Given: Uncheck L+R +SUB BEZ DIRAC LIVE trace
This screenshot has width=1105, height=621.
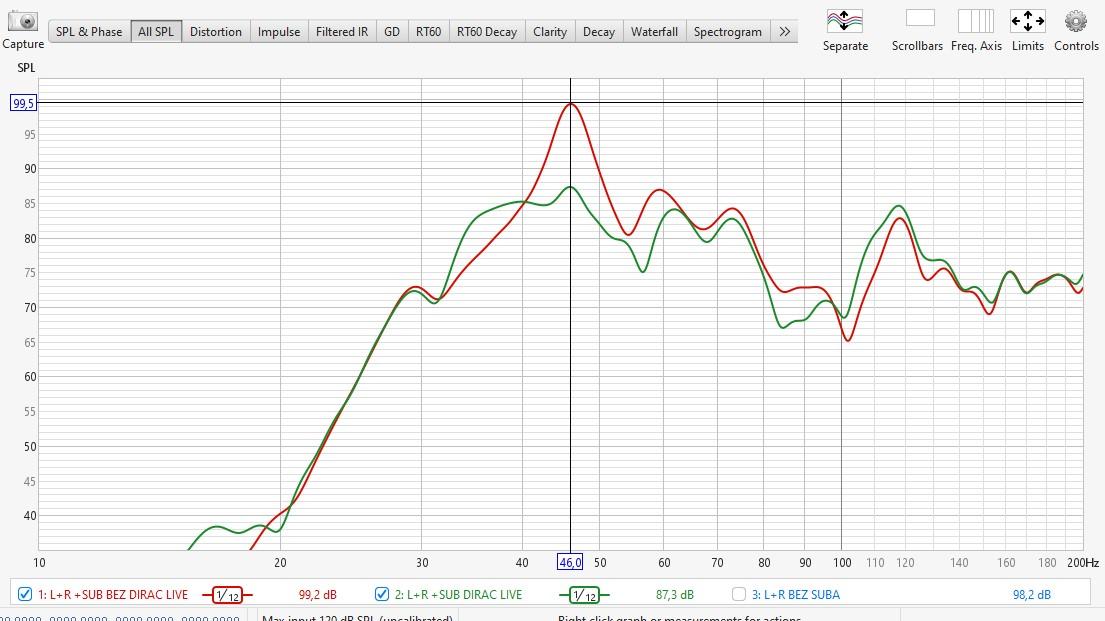Looking at the screenshot, I should (26, 594).
